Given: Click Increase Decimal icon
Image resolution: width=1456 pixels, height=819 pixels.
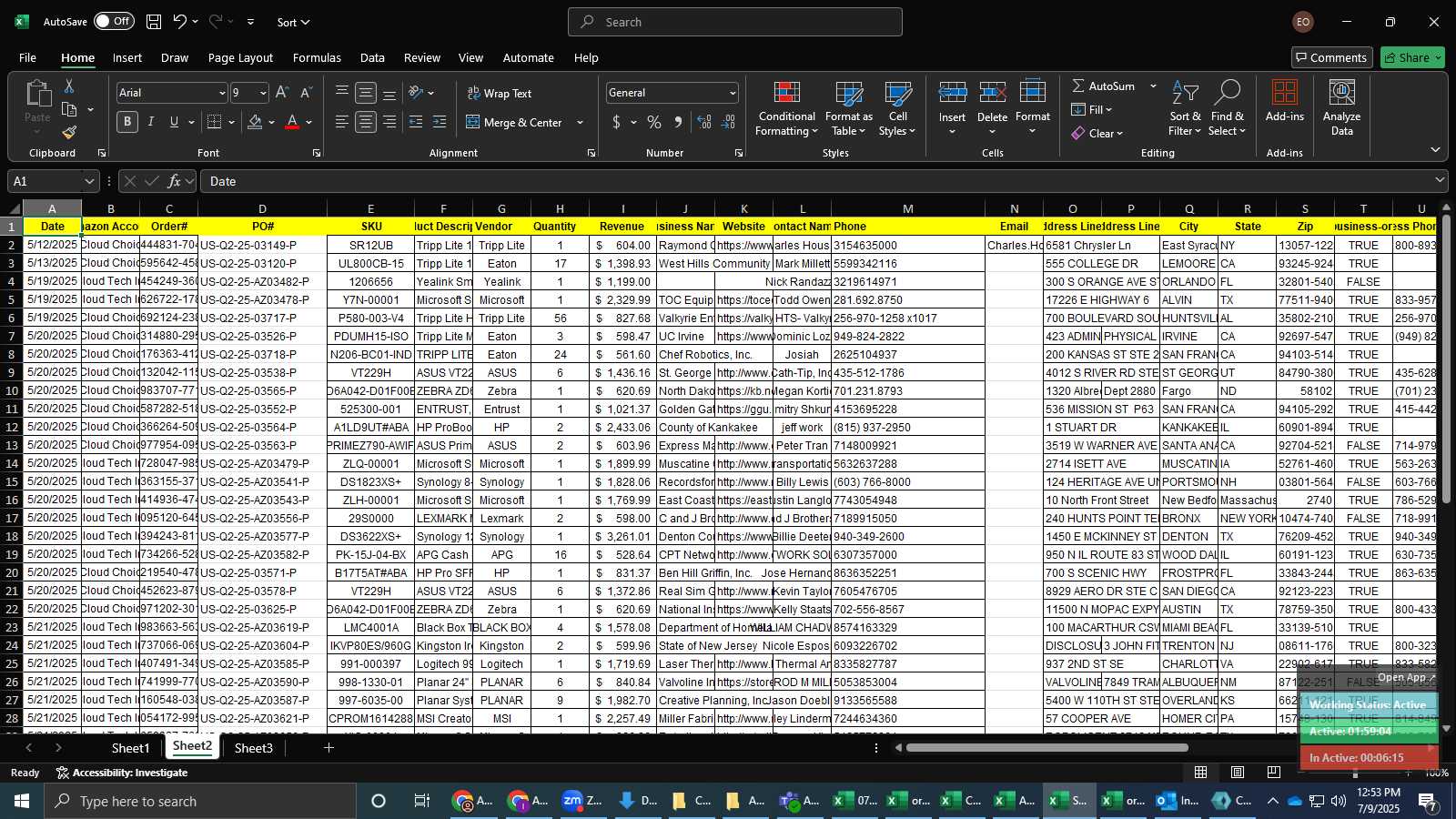Looking at the screenshot, I should 704,122.
